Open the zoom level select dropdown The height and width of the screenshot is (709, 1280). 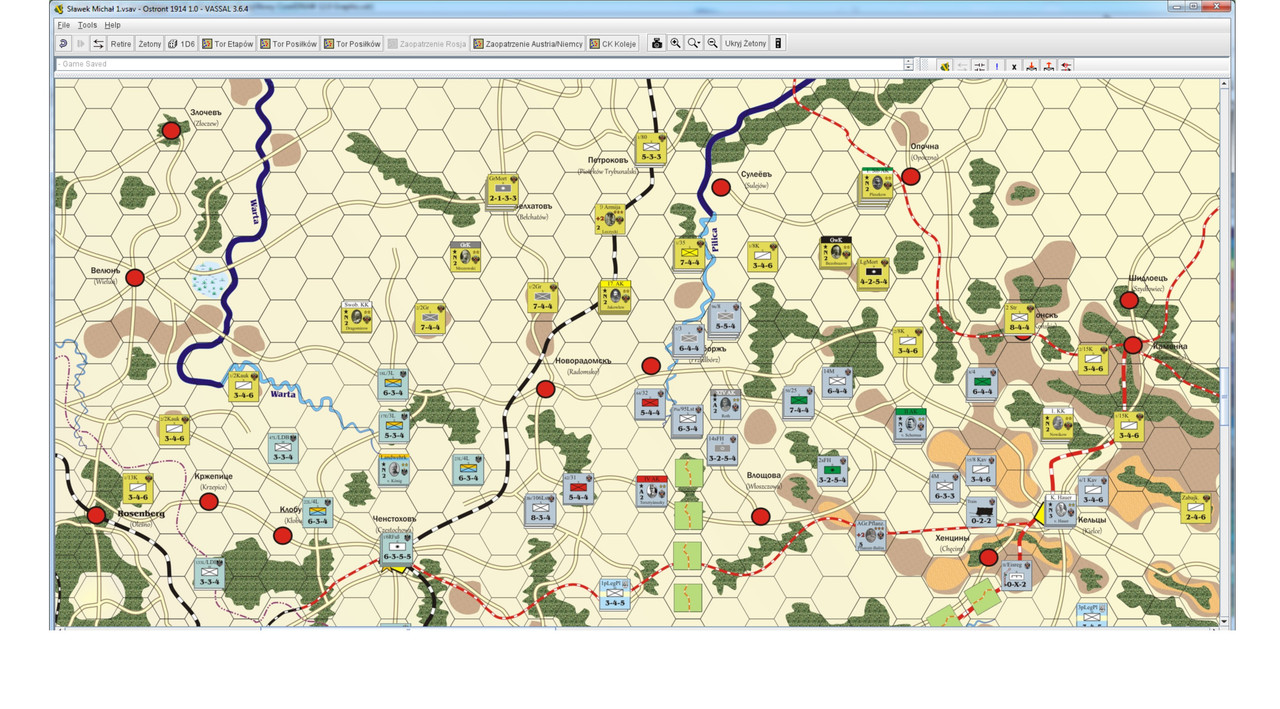pyautogui.click(x=694, y=44)
